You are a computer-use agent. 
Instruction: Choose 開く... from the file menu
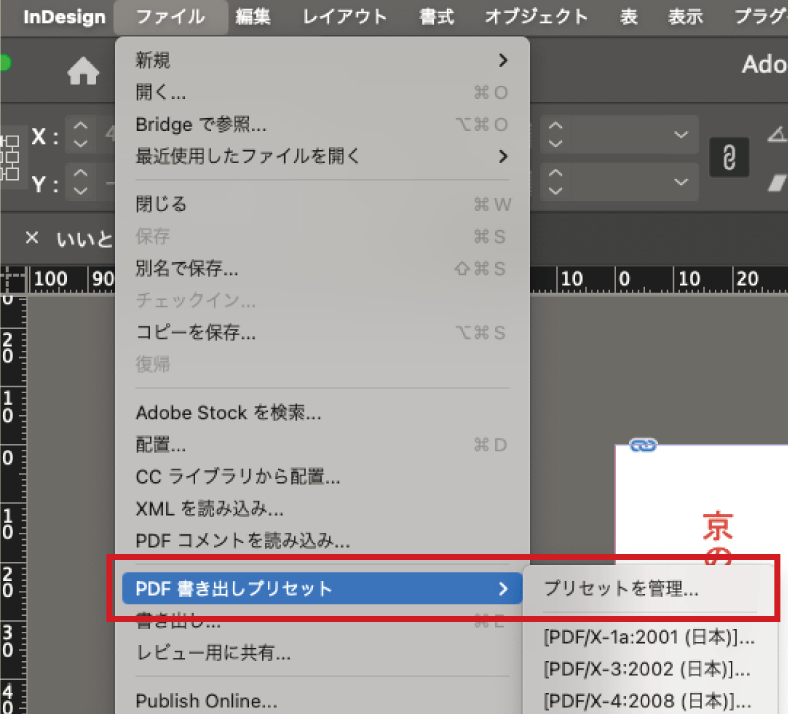(322, 92)
